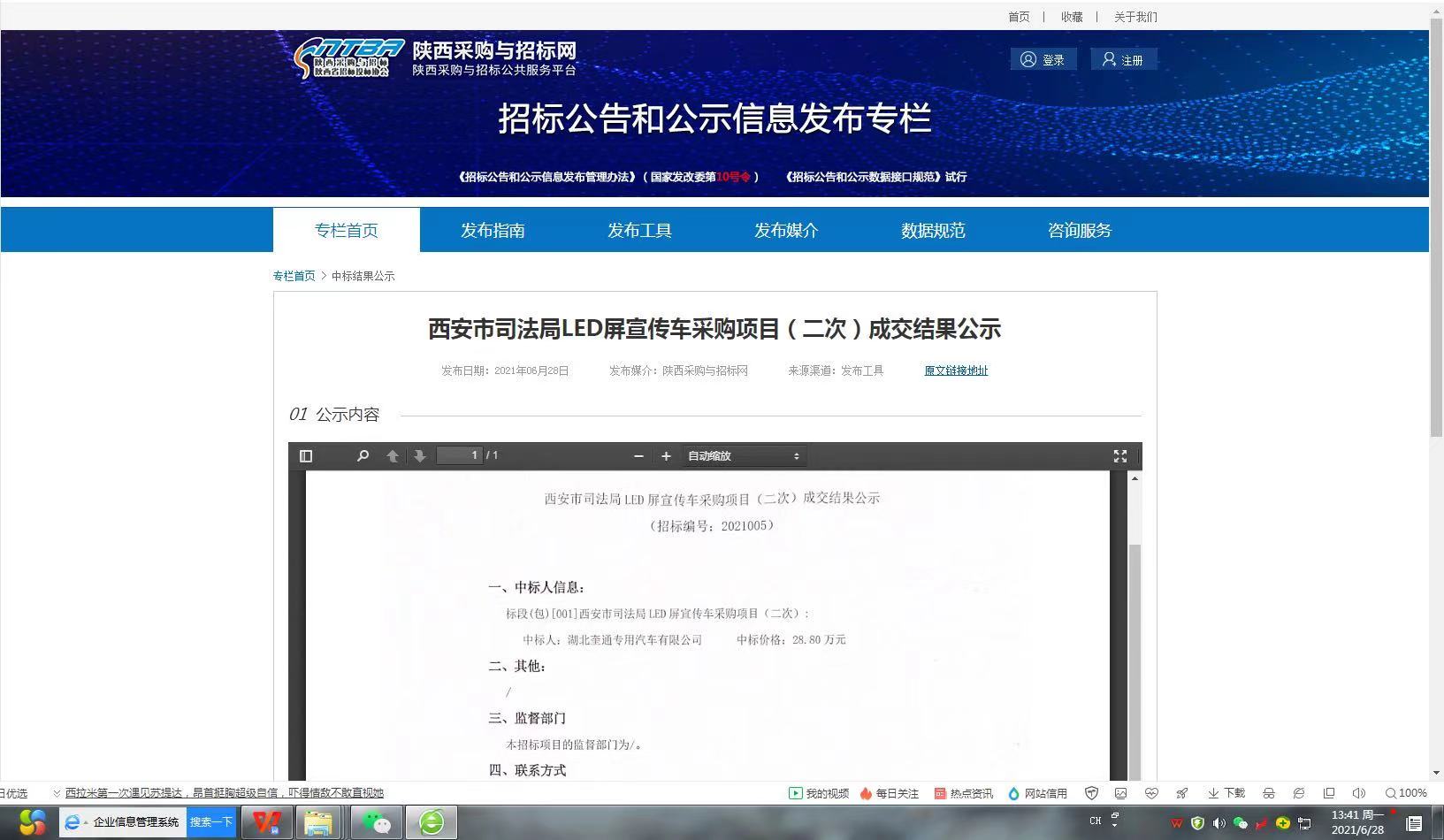The height and width of the screenshot is (840, 1444).
Task: Switch to the 360 browser taskbar button
Action: (432, 822)
